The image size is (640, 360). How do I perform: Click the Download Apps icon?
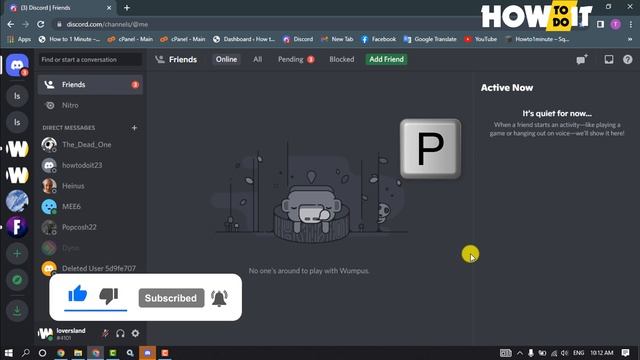[17, 311]
